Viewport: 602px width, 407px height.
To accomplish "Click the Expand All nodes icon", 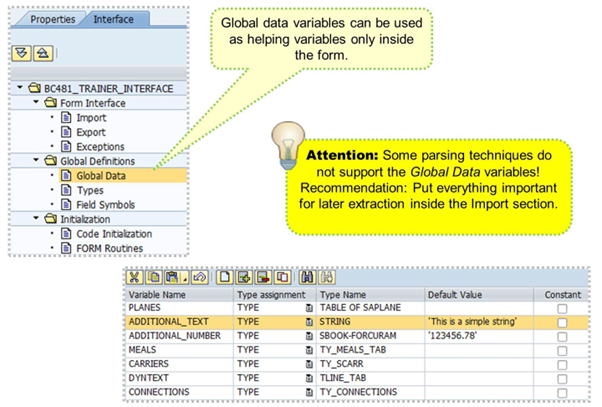I will (23, 53).
